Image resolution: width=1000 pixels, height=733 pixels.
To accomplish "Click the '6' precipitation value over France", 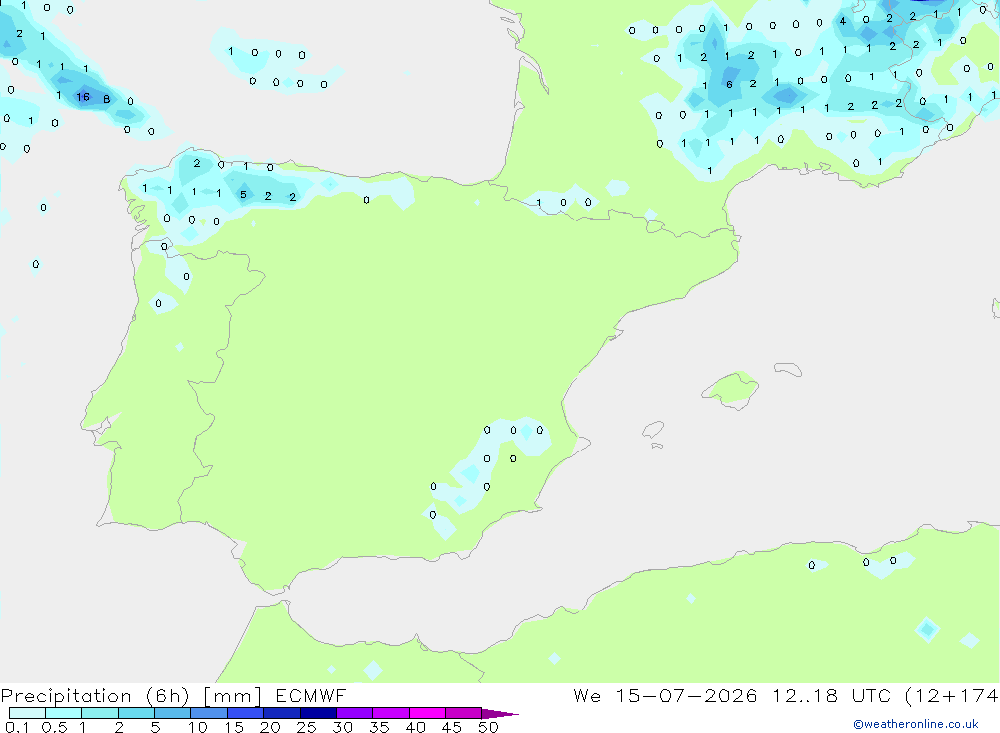I will tap(729, 84).
